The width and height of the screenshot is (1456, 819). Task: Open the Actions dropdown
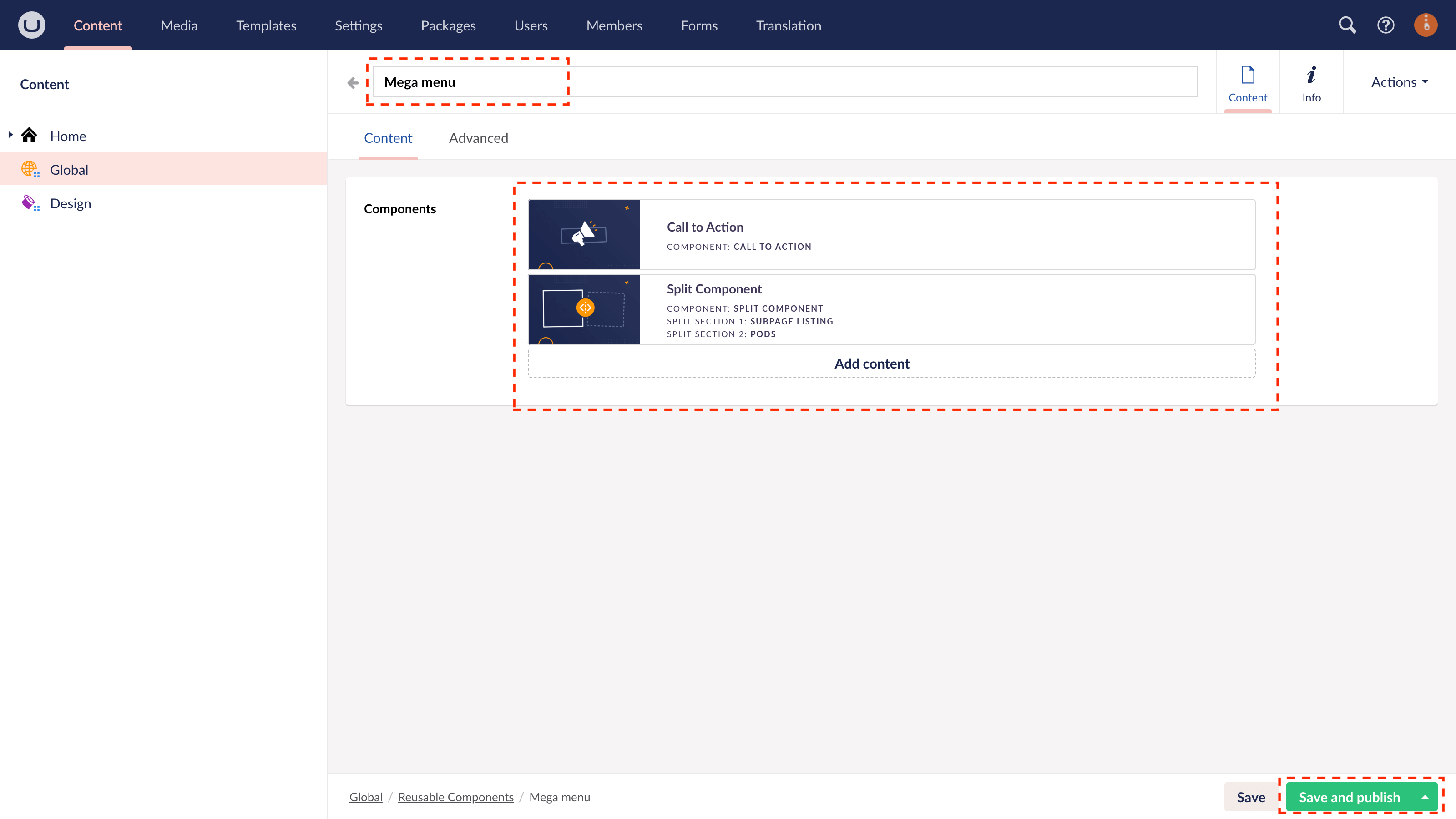(x=1398, y=82)
